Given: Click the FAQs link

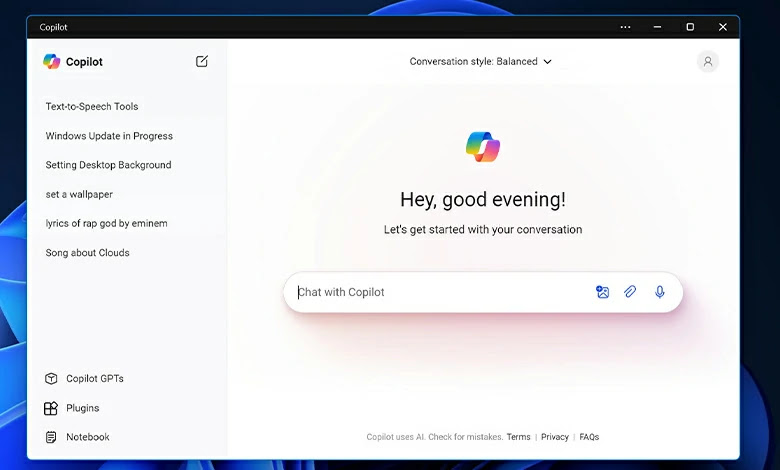Looking at the screenshot, I should coord(589,437).
